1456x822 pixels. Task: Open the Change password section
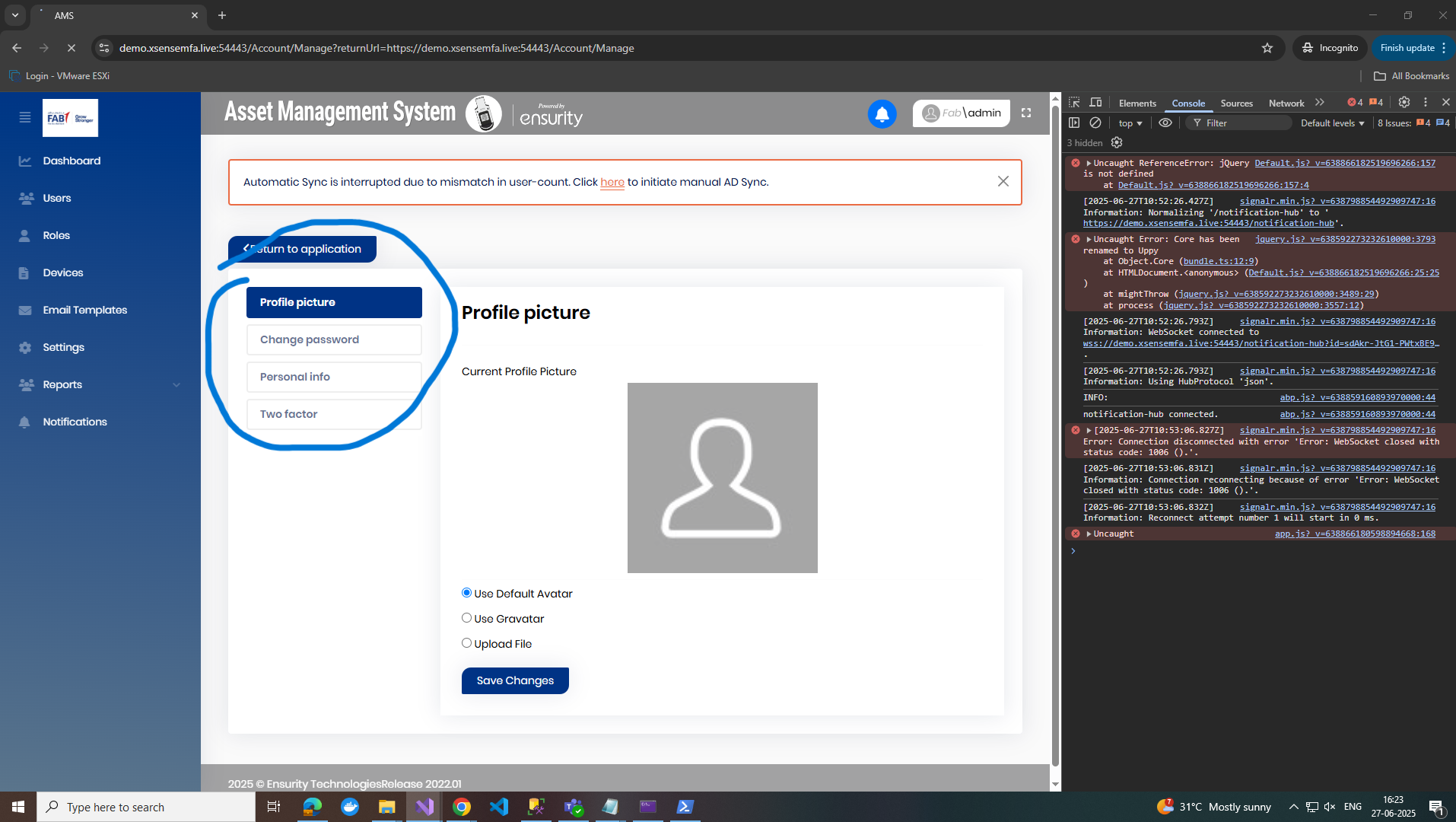(x=334, y=339)
